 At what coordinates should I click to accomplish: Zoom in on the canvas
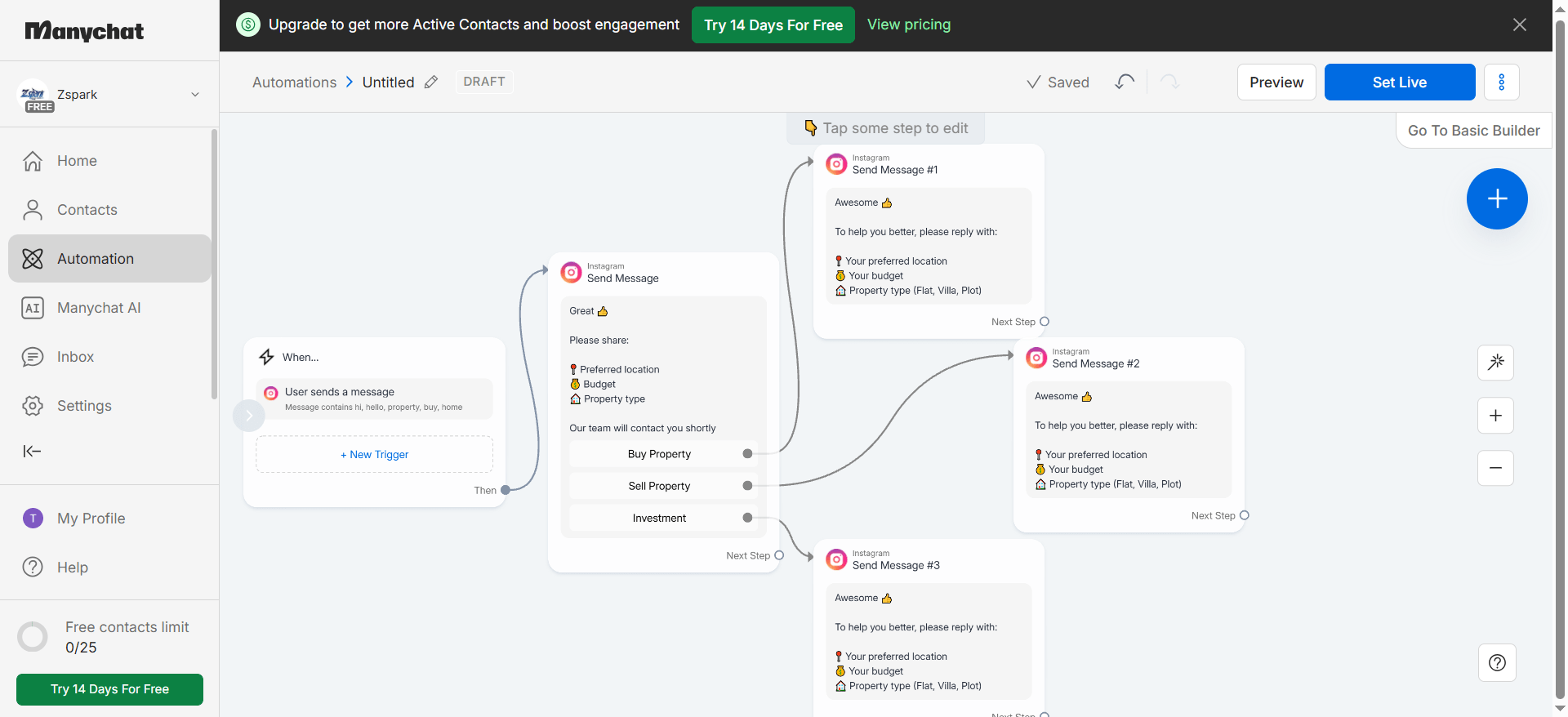1495,416
